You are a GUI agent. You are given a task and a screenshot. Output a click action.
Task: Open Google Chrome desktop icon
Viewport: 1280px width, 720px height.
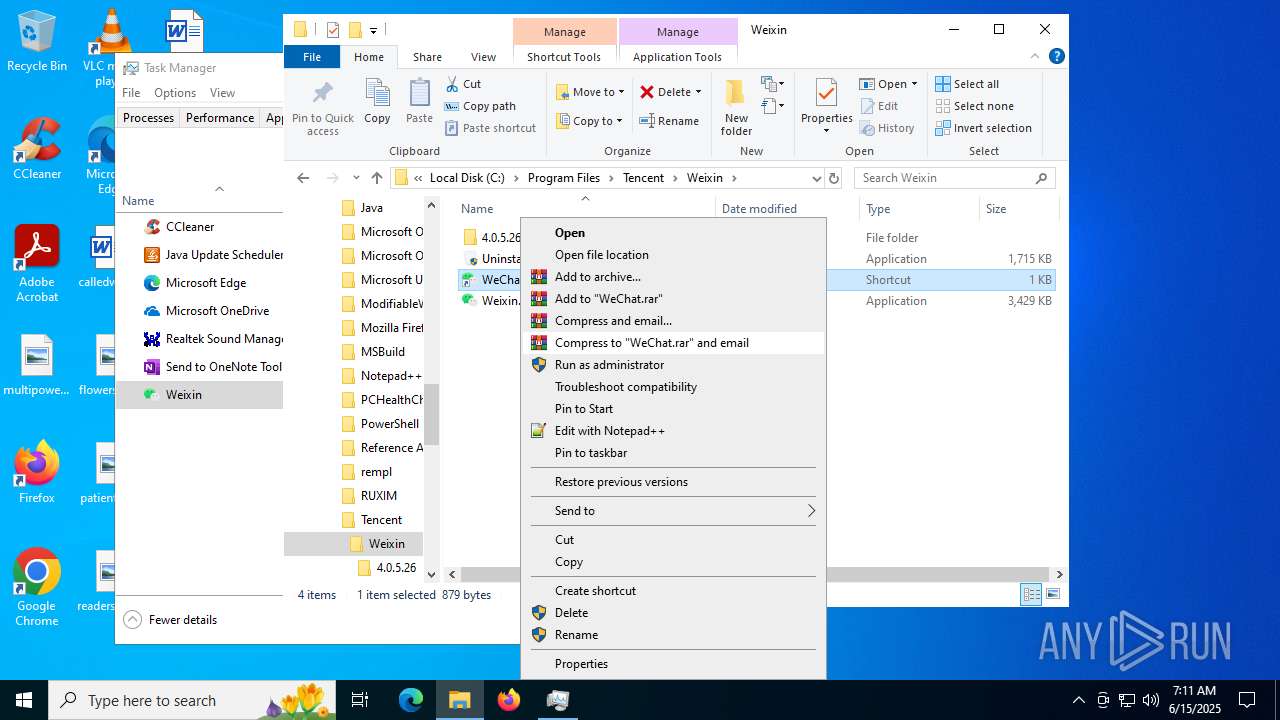[x=37, y=587]
